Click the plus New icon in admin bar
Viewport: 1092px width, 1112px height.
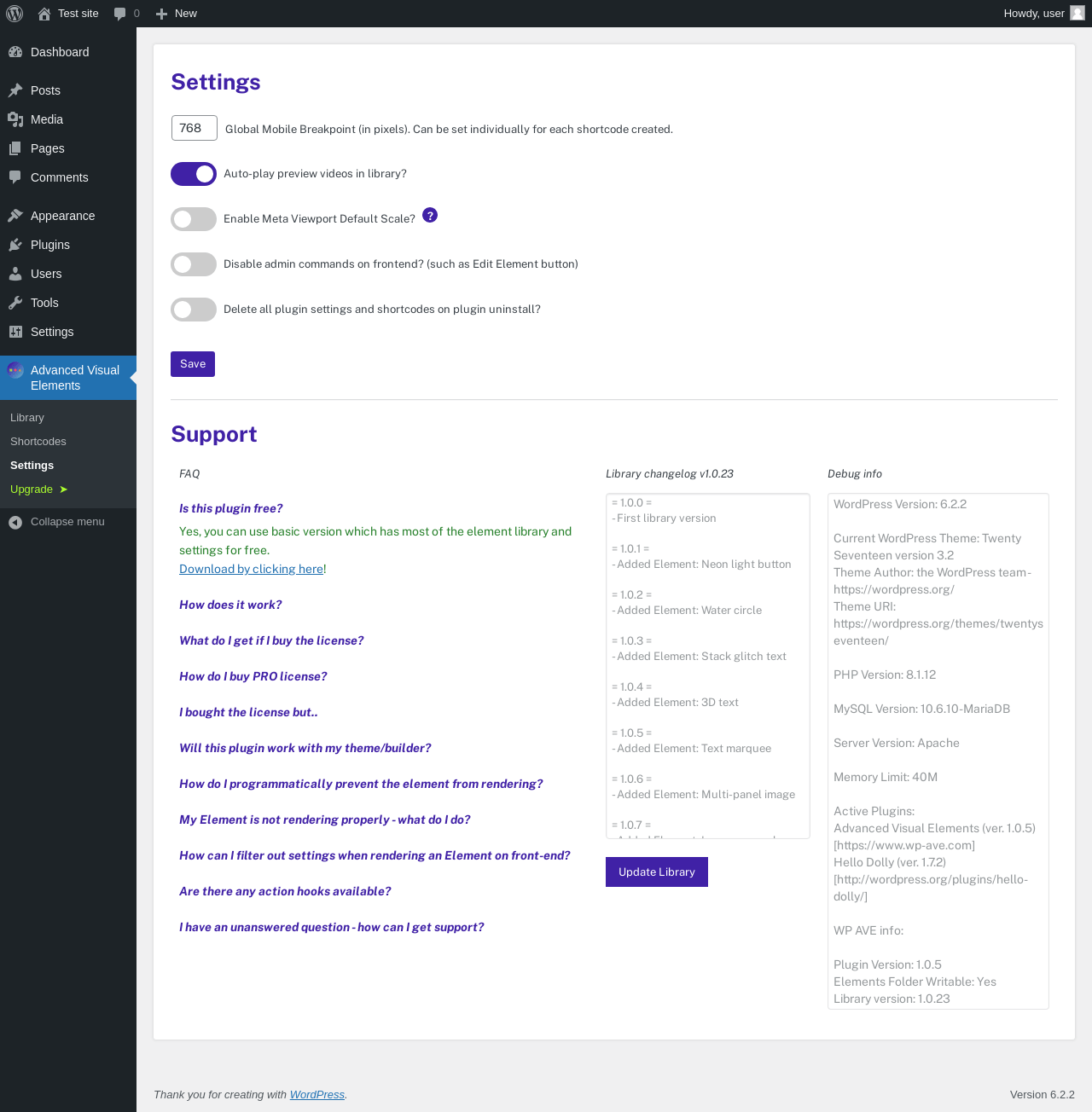coord(161,14)
